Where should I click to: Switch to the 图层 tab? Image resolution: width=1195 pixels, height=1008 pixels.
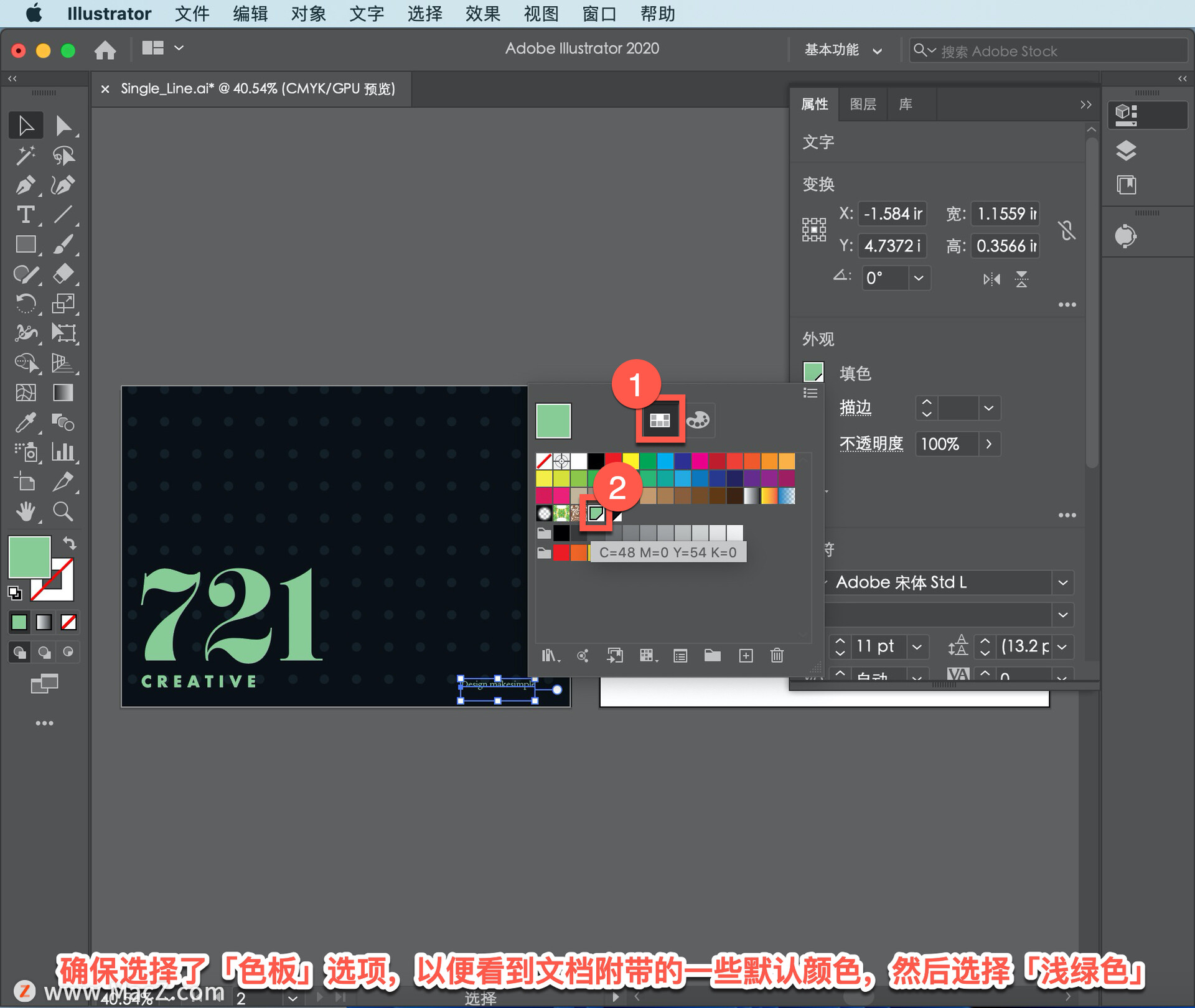tap(863, 104)
